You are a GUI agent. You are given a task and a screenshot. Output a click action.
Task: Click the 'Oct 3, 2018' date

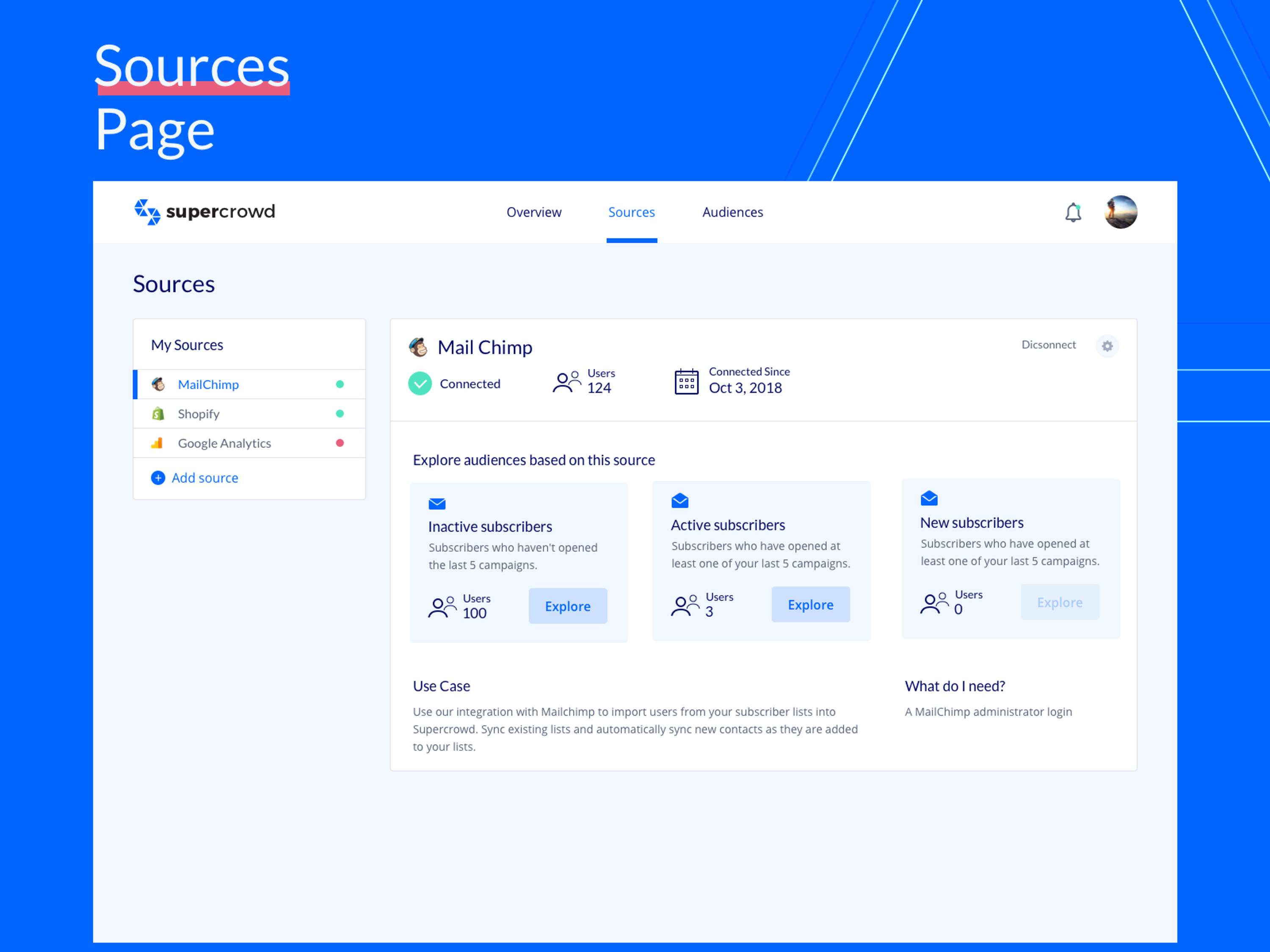[745, 388]
